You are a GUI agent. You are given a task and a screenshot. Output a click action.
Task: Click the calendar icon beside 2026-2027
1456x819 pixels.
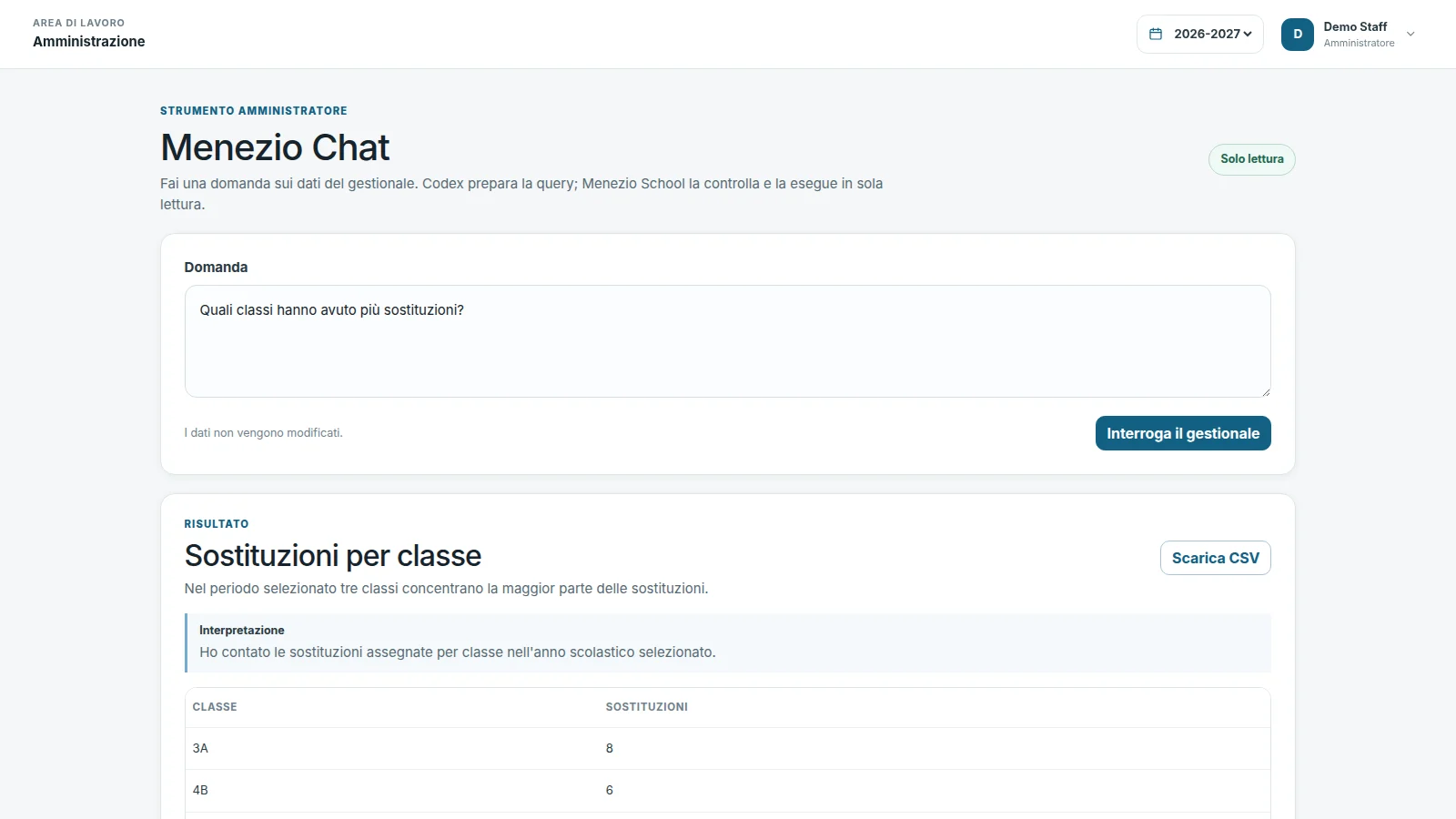point(1156,34)
